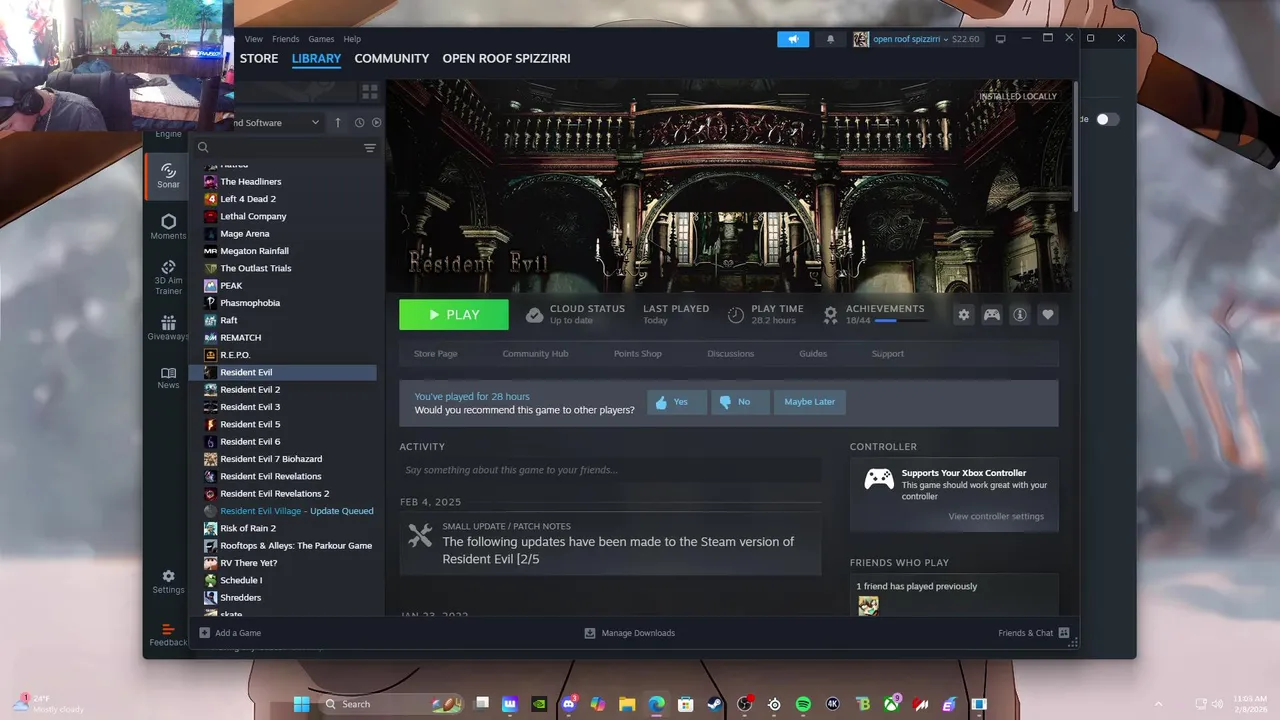Click the recent activity clock filter icon
This screenshot has width=1280, height=720.
[359, 123]
